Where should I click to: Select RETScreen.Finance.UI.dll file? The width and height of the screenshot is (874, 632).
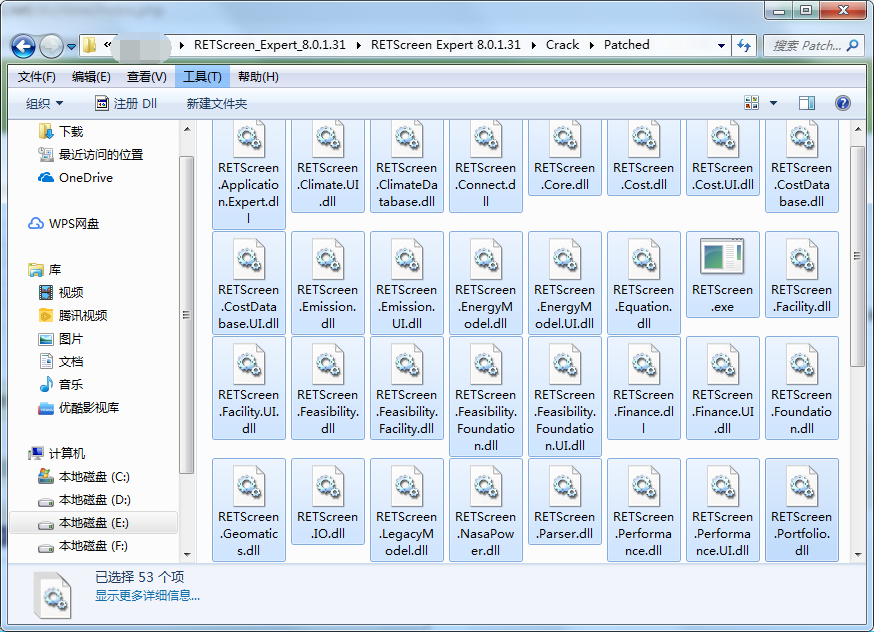723,387
